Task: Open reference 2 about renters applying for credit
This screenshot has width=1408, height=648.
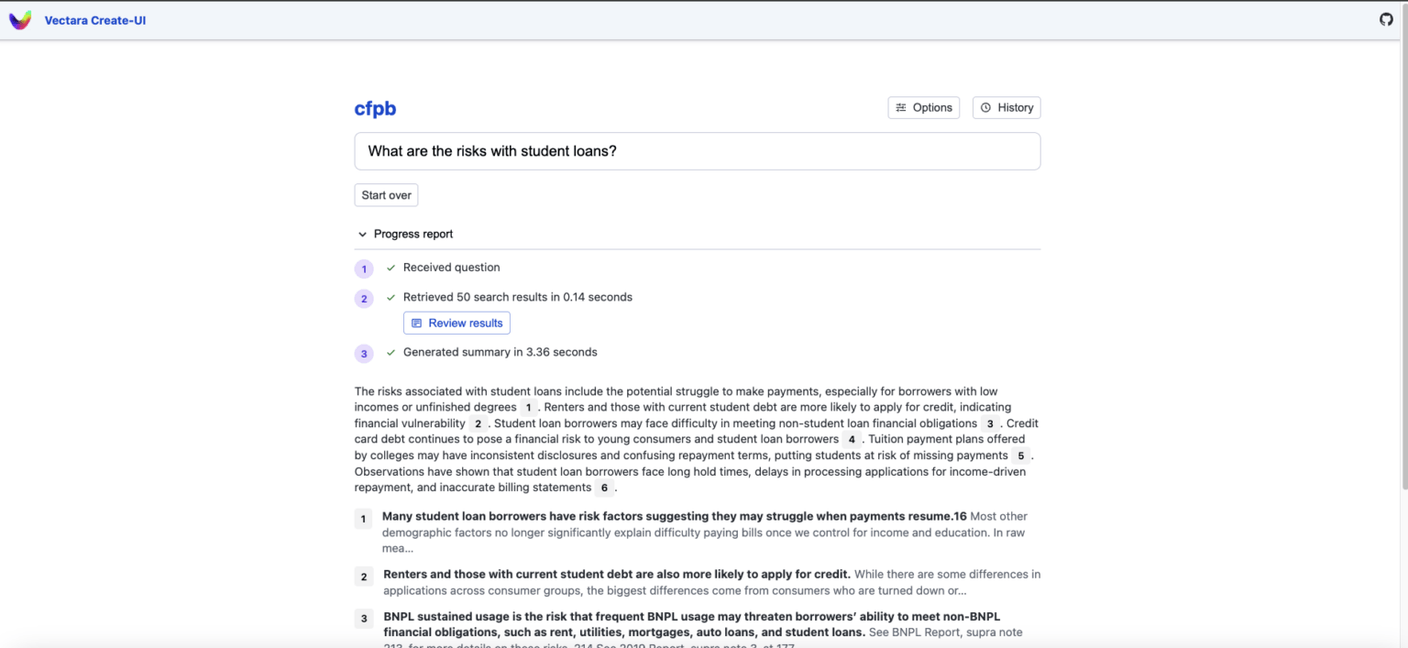Action: (x=616, y=575)
